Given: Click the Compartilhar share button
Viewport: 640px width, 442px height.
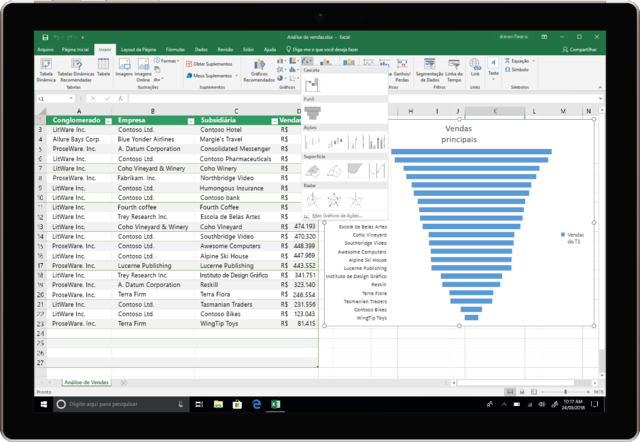Looking at the screenshot, I should [x=580, y=49].
